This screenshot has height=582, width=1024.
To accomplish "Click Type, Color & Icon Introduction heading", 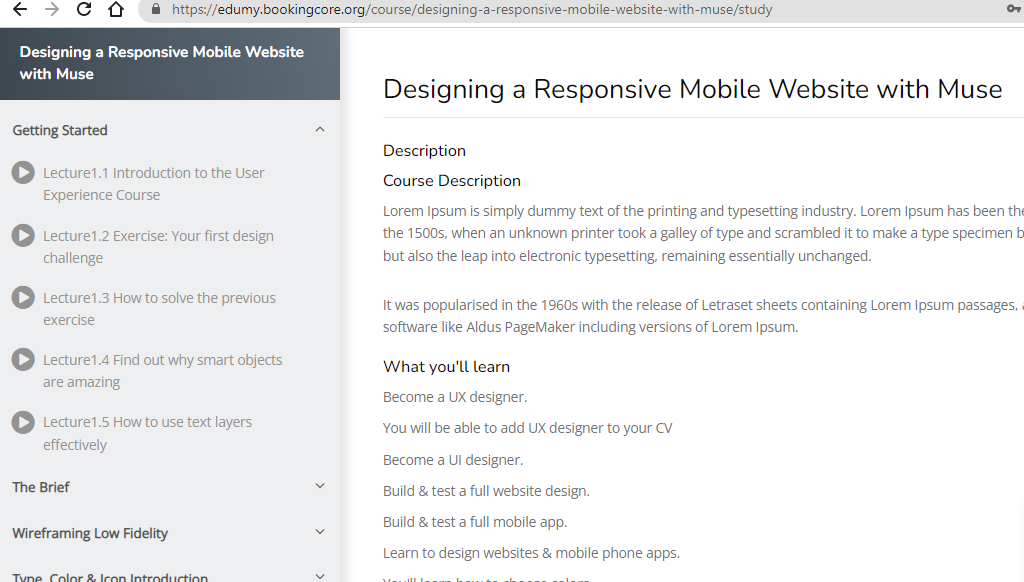I will [110, 577].
